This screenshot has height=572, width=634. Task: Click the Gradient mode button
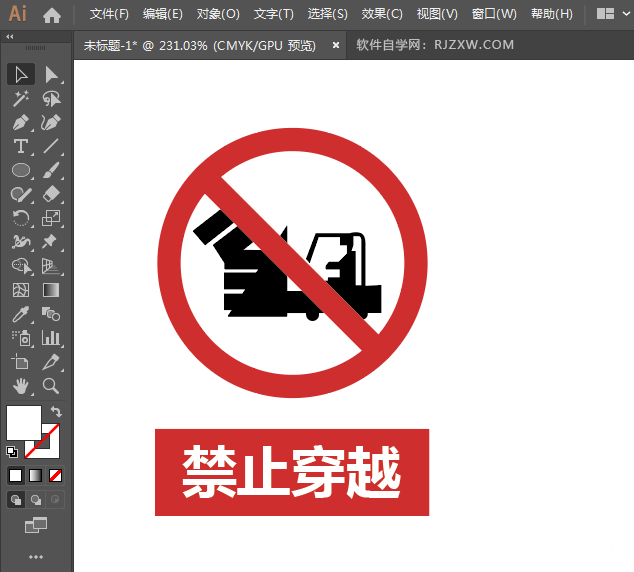(x=36, y=476)
